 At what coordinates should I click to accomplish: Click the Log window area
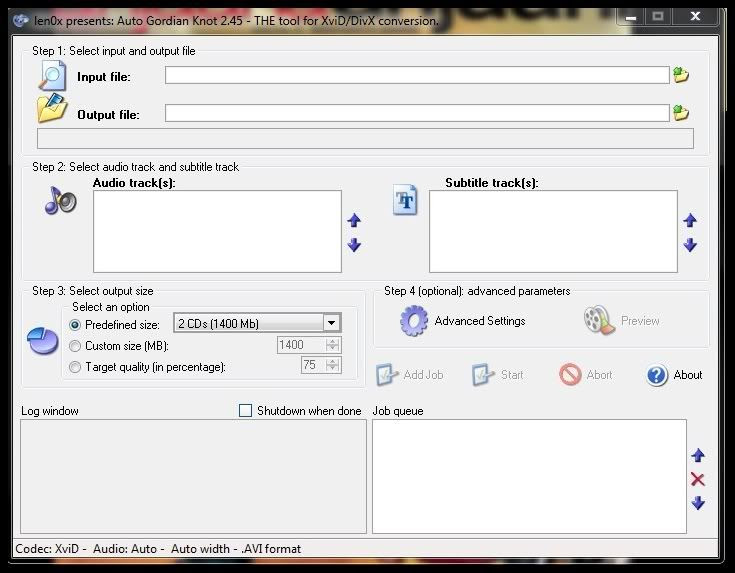193,476
